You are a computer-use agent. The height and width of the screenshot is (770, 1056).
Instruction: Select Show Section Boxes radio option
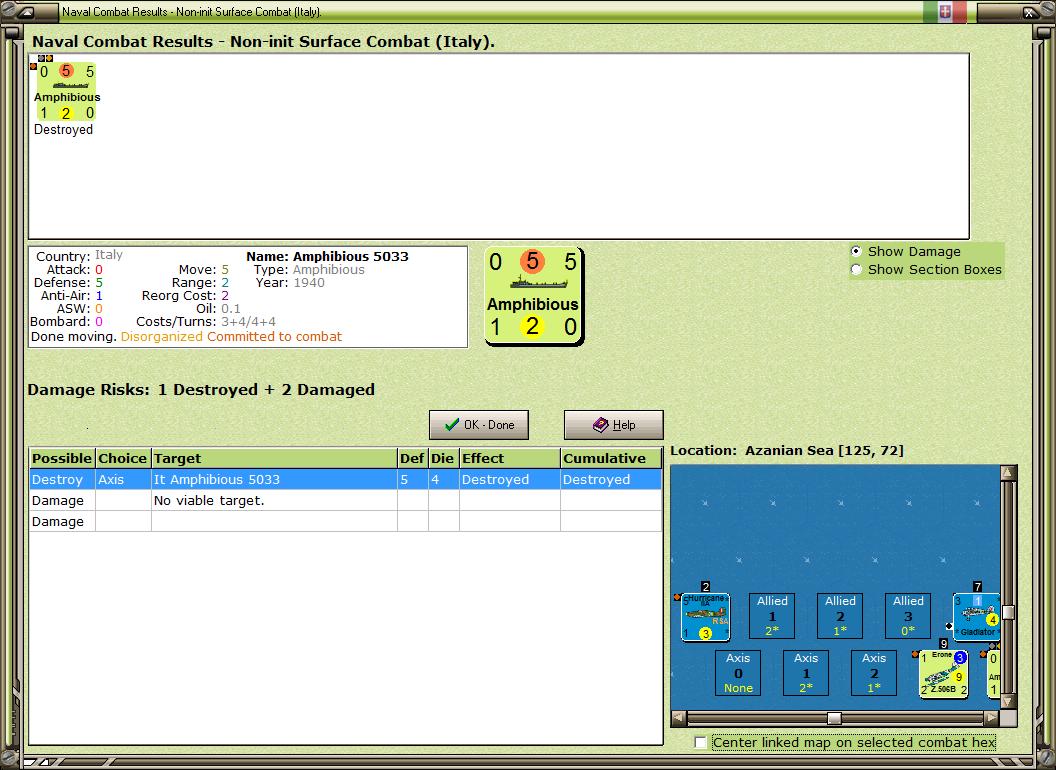coord(856,269)
